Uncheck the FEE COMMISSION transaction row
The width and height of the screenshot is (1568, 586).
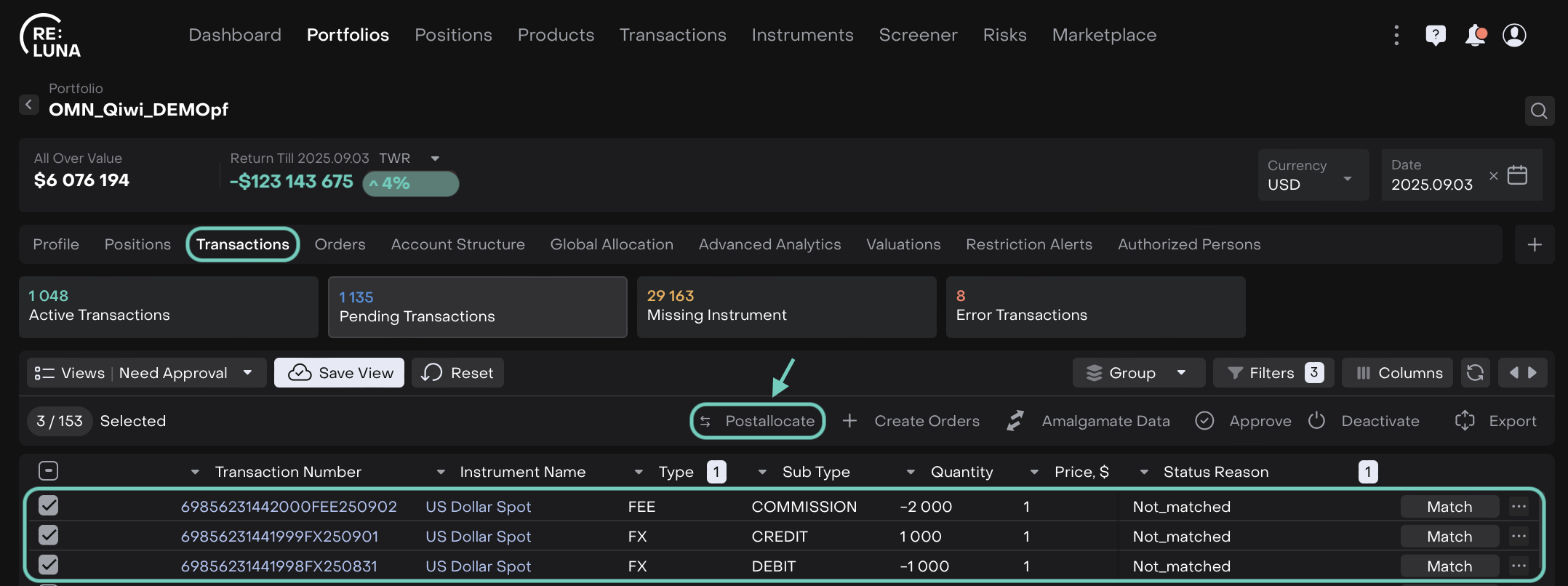pyautogui.click(x=48, y=506)
